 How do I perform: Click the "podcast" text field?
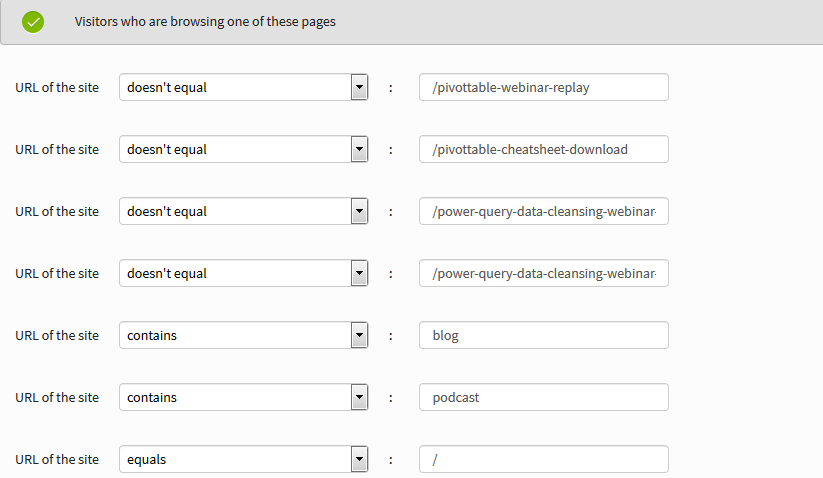click(x=543, y=398)
